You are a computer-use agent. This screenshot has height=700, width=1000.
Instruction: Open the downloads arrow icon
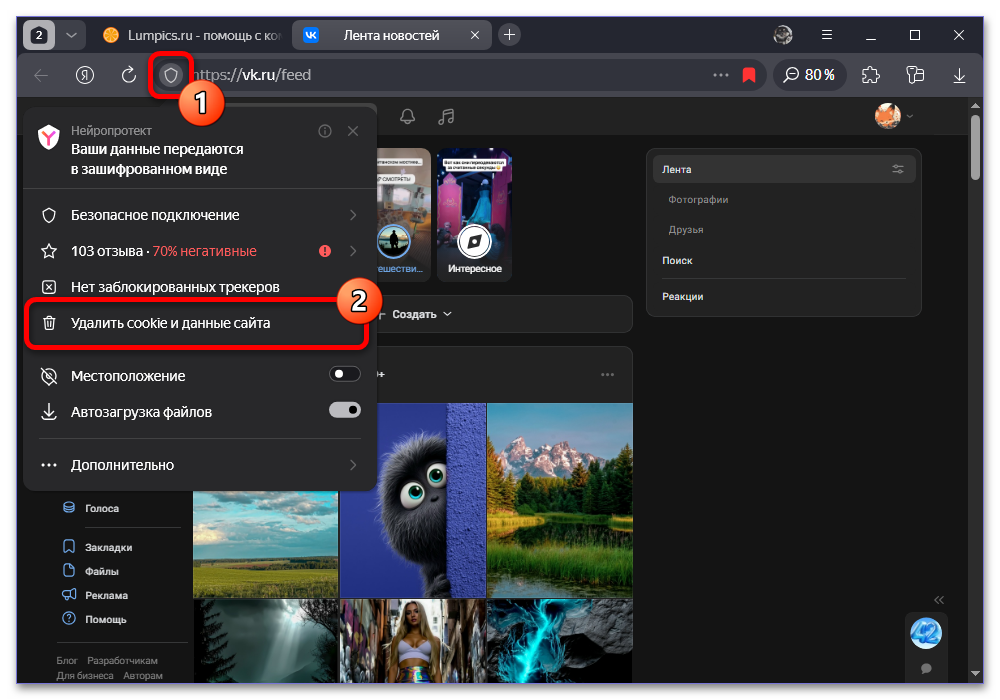(959, 75)
